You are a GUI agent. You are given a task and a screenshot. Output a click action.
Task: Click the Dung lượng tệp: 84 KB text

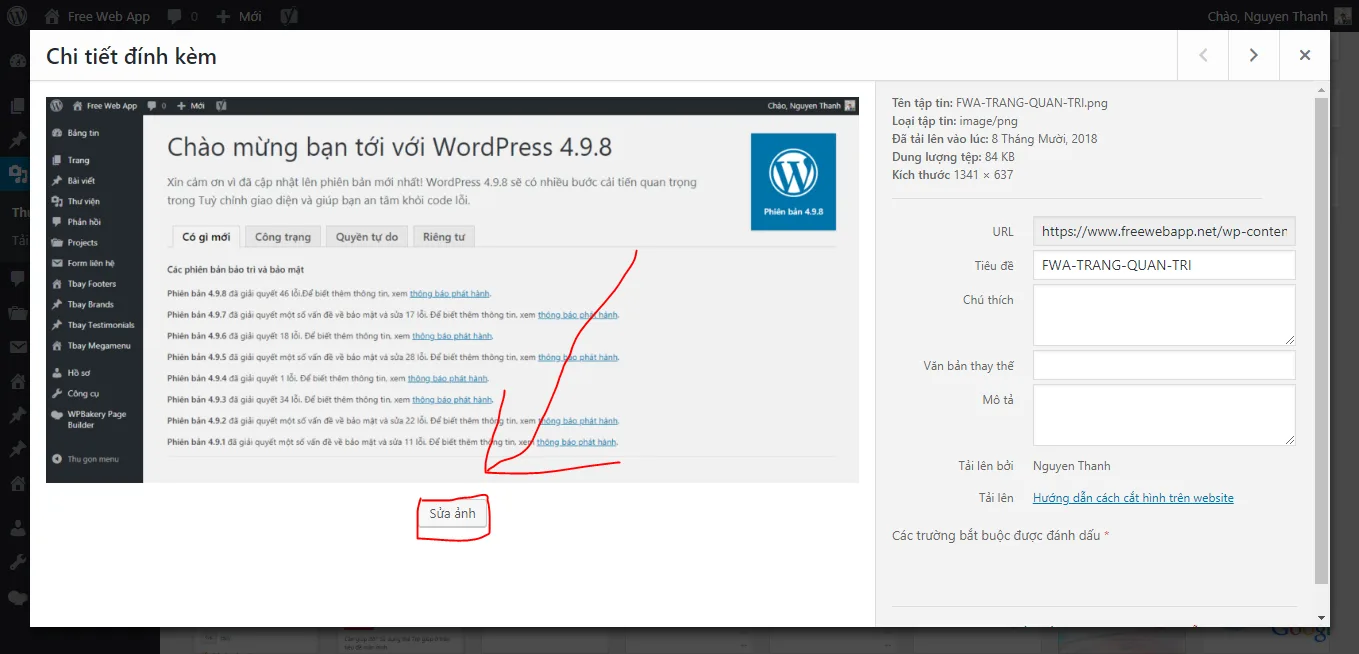[x=953, y=157]
